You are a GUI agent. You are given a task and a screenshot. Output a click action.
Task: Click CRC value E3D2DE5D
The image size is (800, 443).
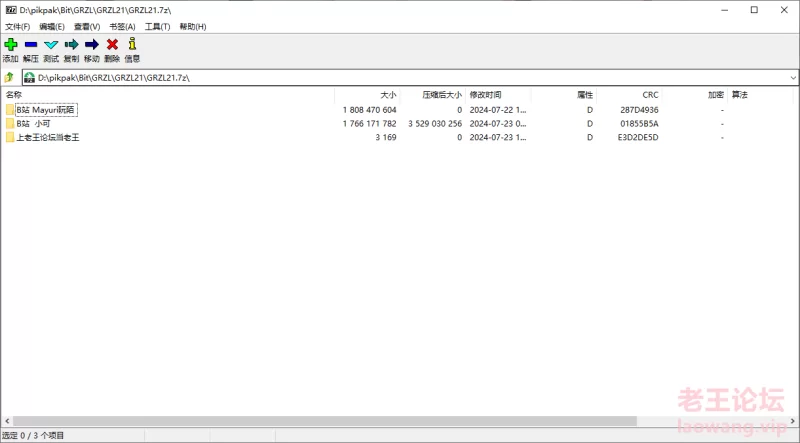coord(638,137)
